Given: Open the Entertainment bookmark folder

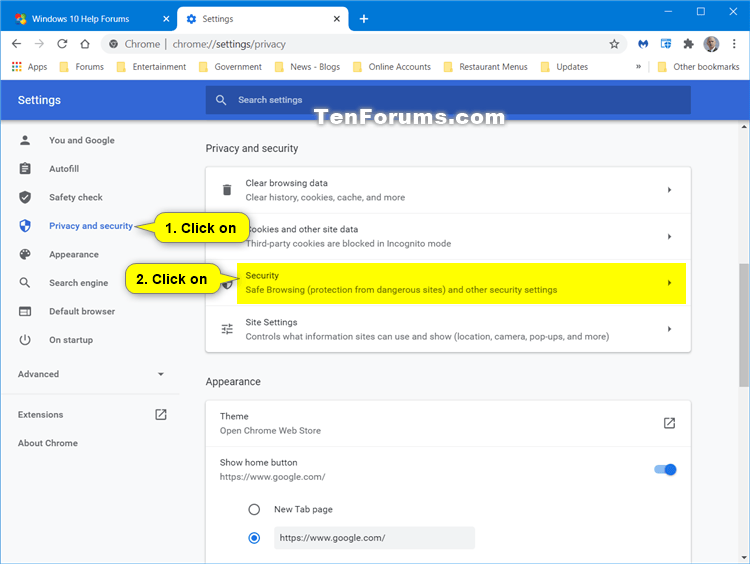Looking at the screenshot, I should pos(151,66).
